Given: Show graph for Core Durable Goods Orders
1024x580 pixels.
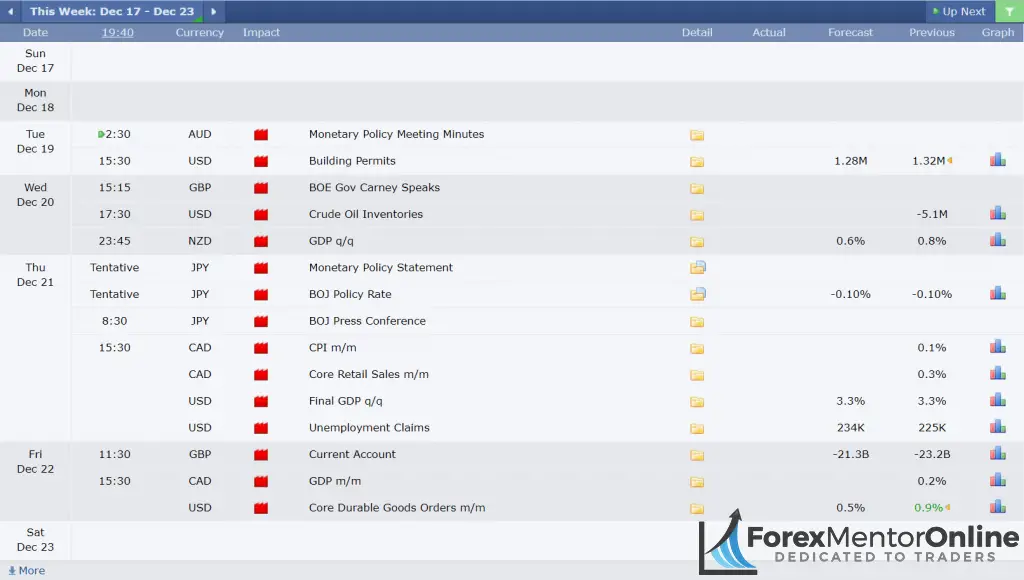Looking at the screenshot, I should click(x=997, y=507).
